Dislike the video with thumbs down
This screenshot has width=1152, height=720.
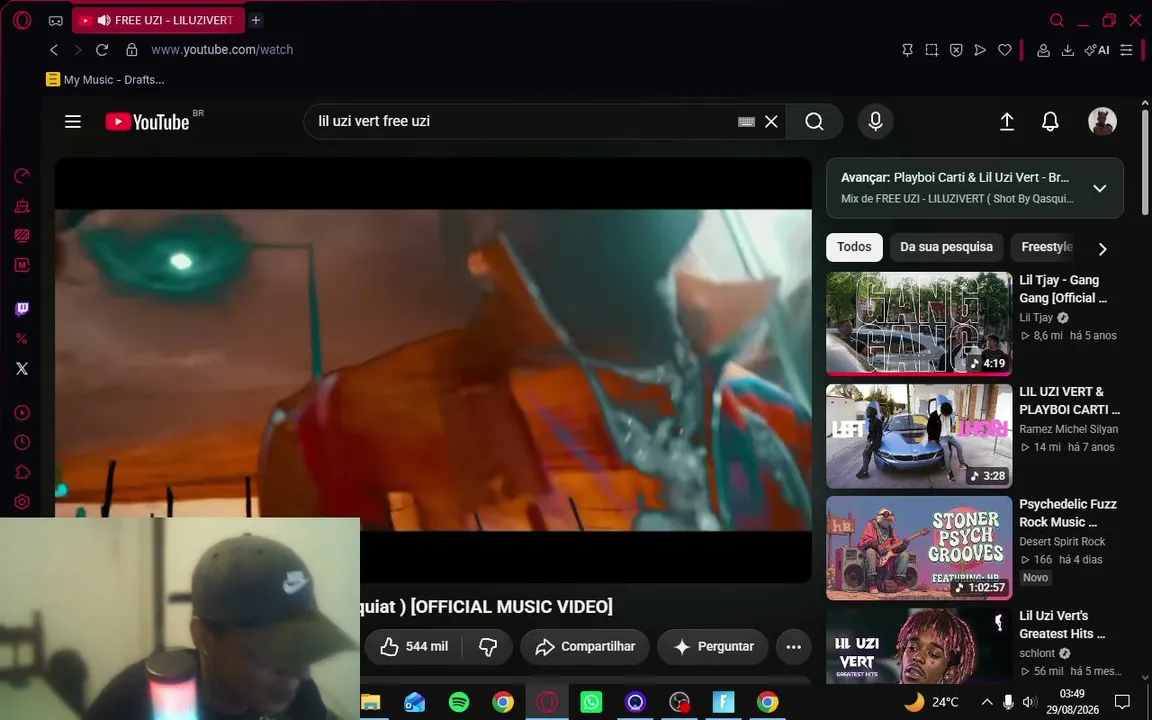[488, 647]
